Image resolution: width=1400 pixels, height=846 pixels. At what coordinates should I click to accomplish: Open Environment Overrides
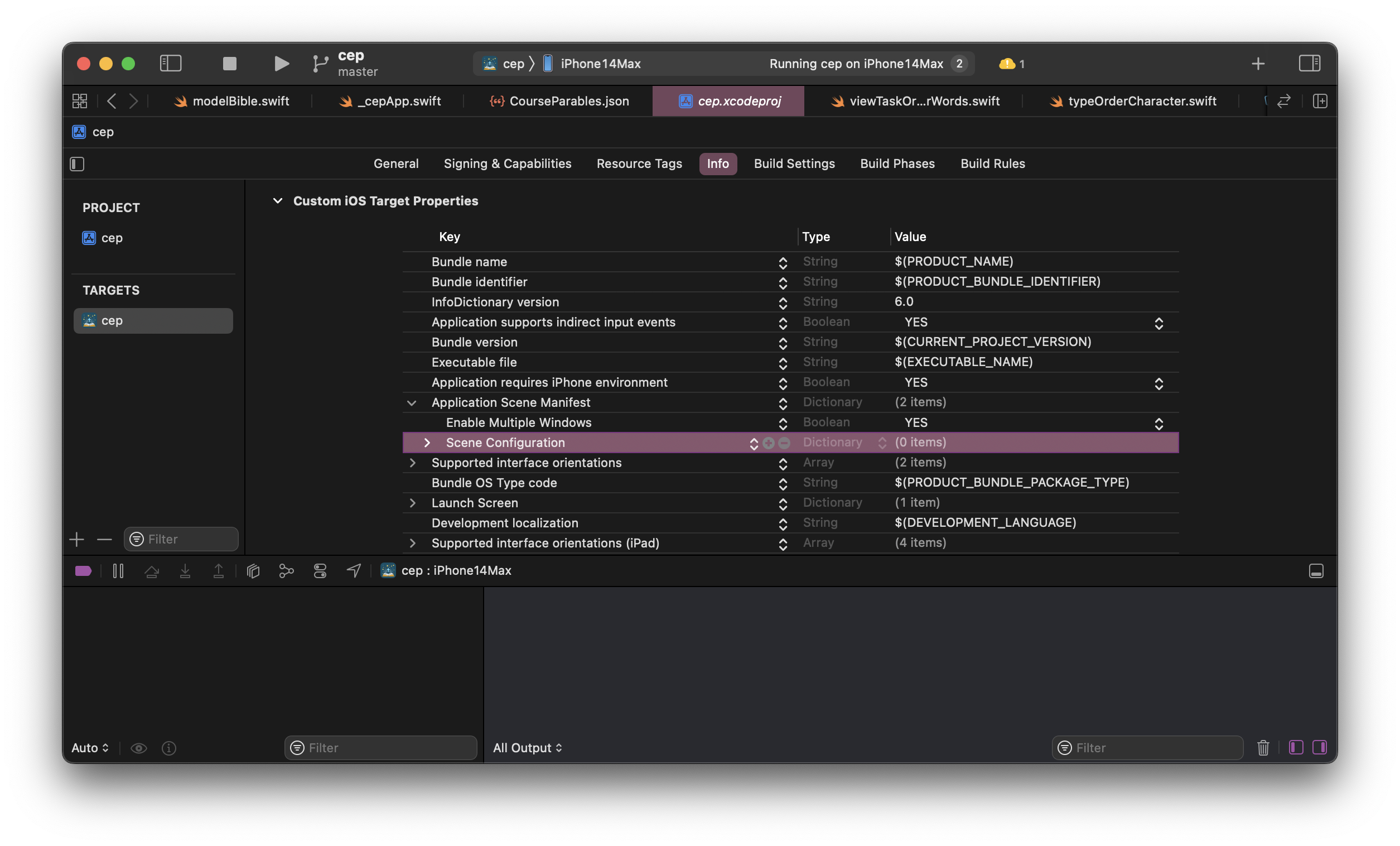coord(320,571)
